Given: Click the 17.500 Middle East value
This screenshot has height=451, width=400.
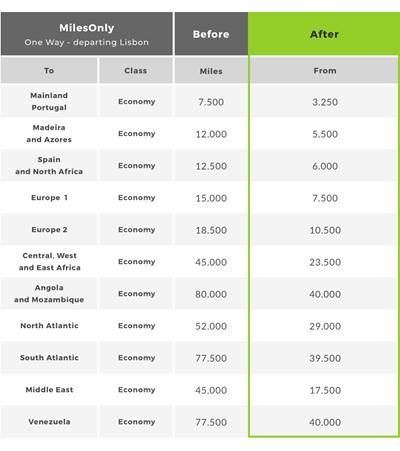Looking at the screenshot, I should pos(325,390).
